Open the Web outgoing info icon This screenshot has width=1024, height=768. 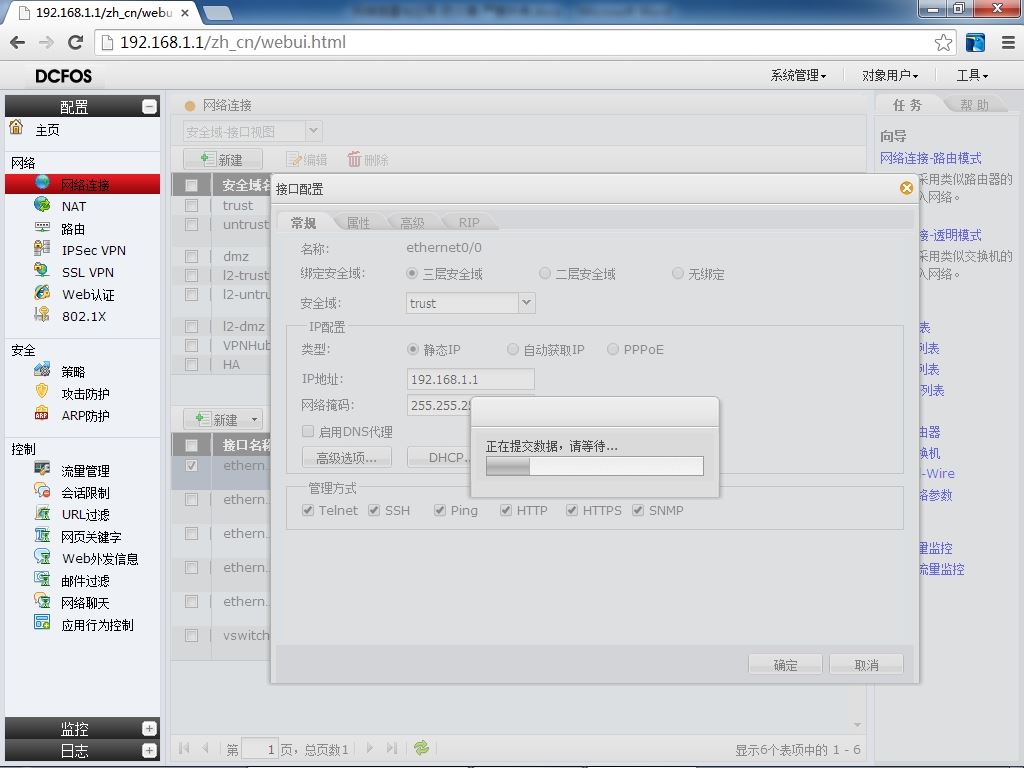pos(42,557)
